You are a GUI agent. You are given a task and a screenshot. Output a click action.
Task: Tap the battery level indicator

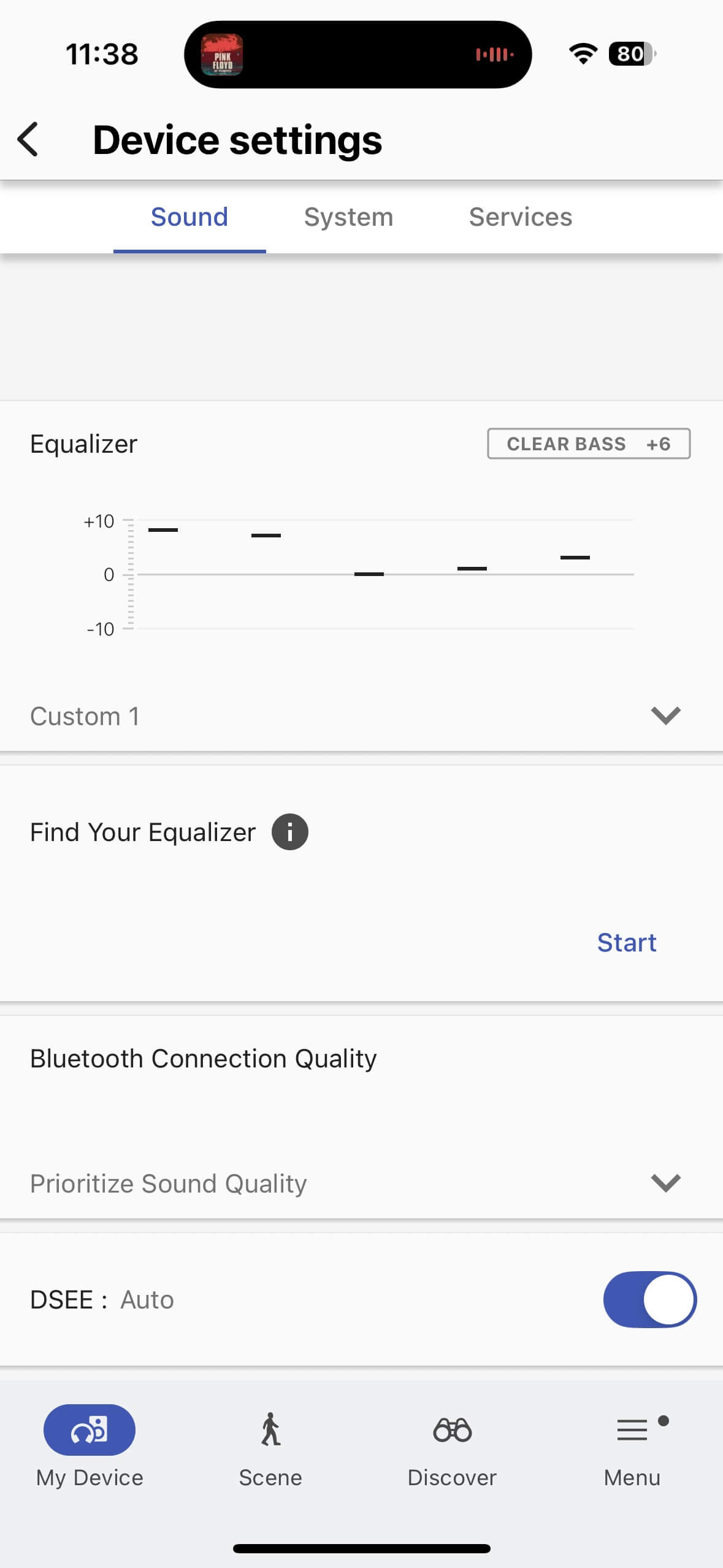click(x=632, y=54)
